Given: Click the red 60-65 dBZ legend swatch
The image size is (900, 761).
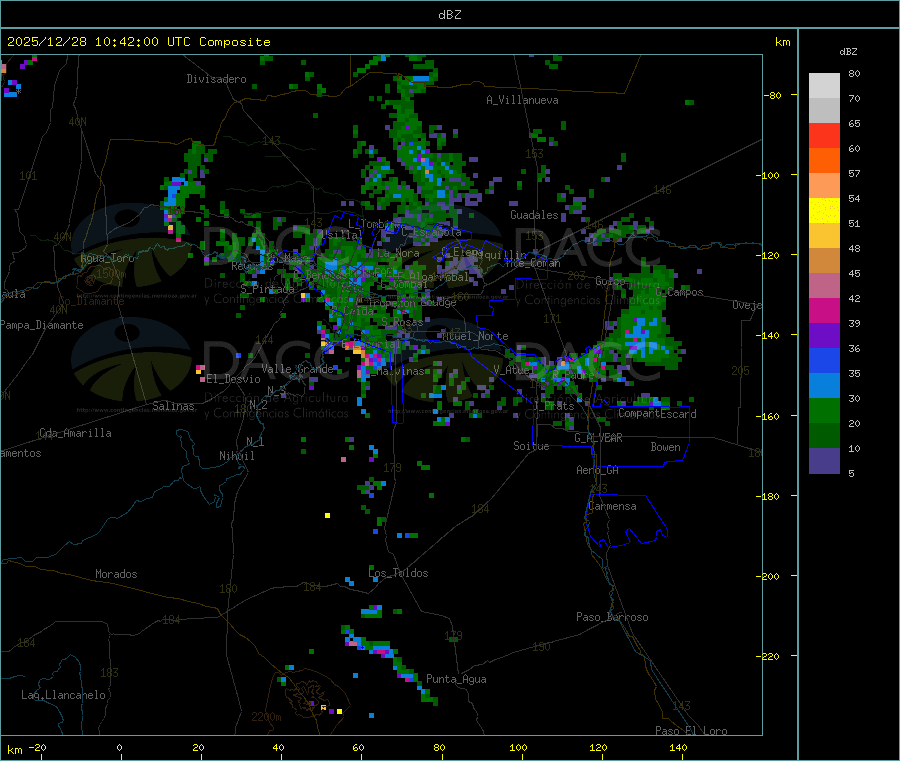Looking at the screenshot, I should (824, 135).
